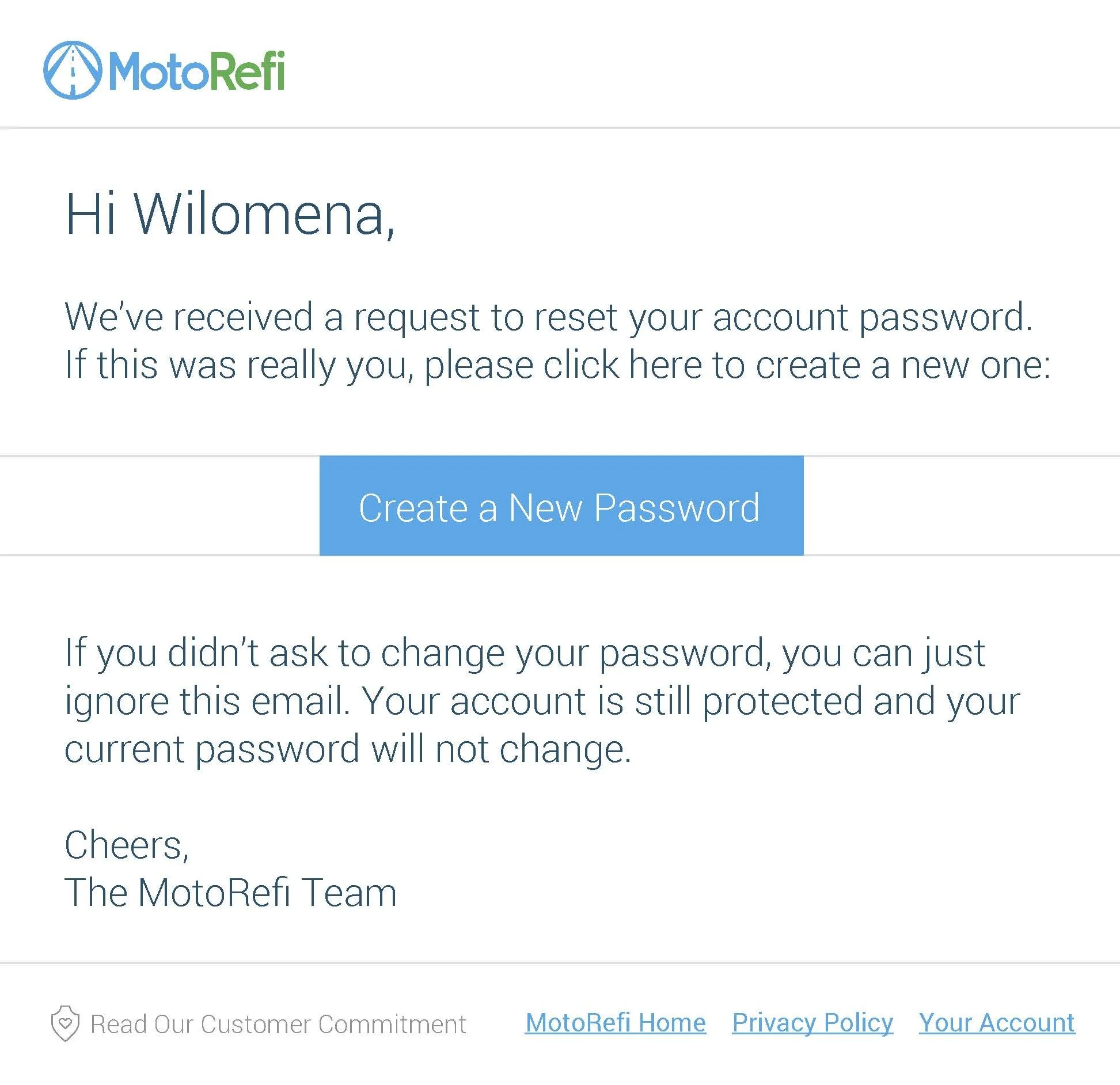Click the "If you didn't ask" line

pos(525,653)
